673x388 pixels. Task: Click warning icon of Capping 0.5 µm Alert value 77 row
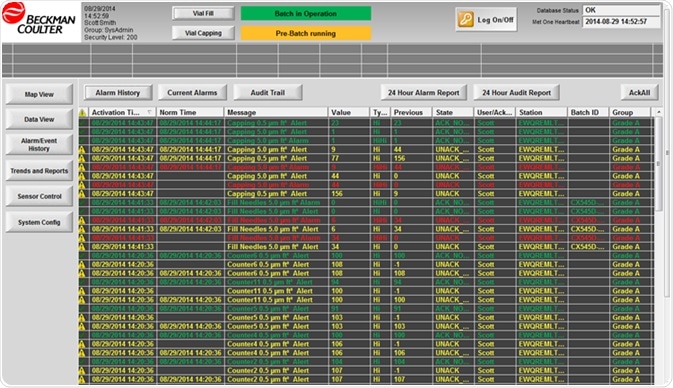coord(82,158)
